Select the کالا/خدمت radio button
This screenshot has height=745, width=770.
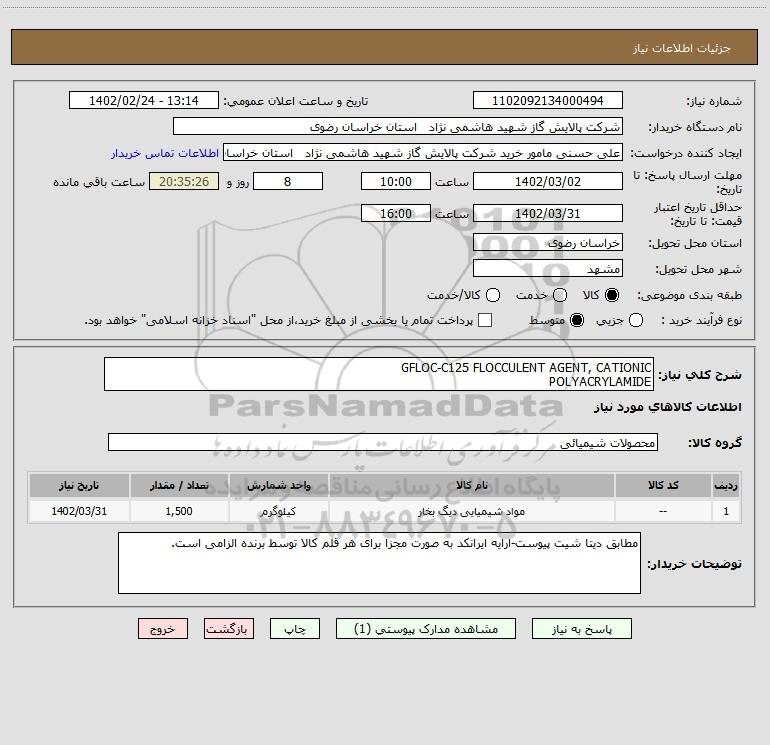(493, 295)
